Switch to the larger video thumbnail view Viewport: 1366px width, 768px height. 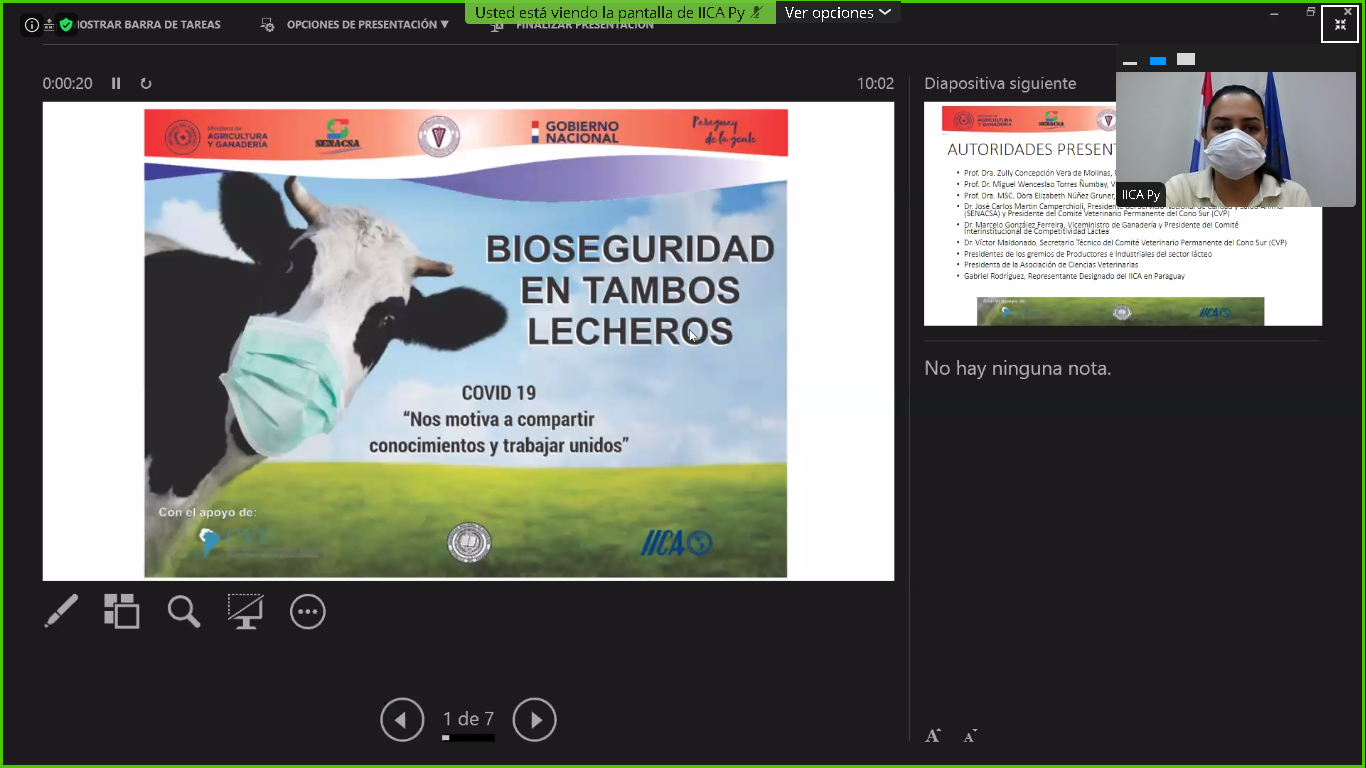click(1186, 60)
